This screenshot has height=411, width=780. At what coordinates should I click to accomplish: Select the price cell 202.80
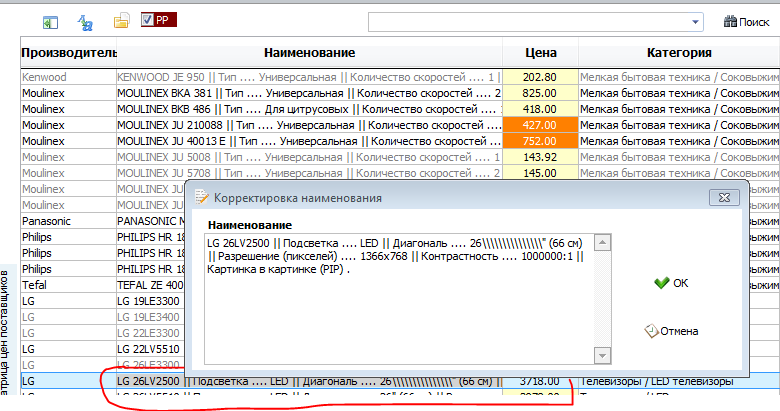(540, 77)
